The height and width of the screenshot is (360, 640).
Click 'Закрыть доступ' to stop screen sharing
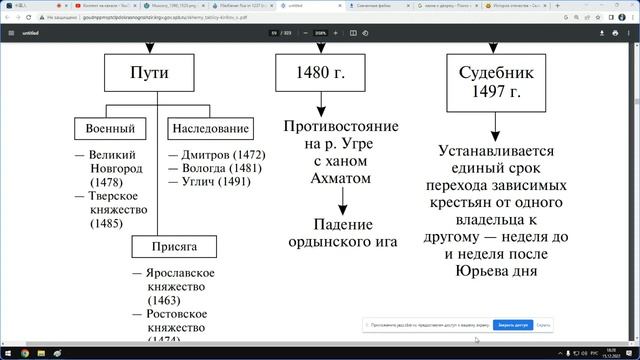point(513,325)
